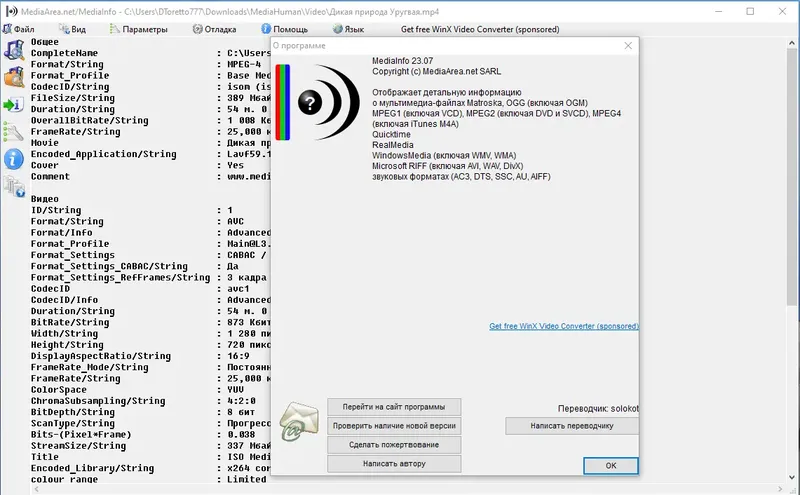Image resolution: width=800 pixels, height=495 pixels.
Task: Follow the WinX Video Converter sponsored link
Action: pyautogui.click(x=564, y=326)
